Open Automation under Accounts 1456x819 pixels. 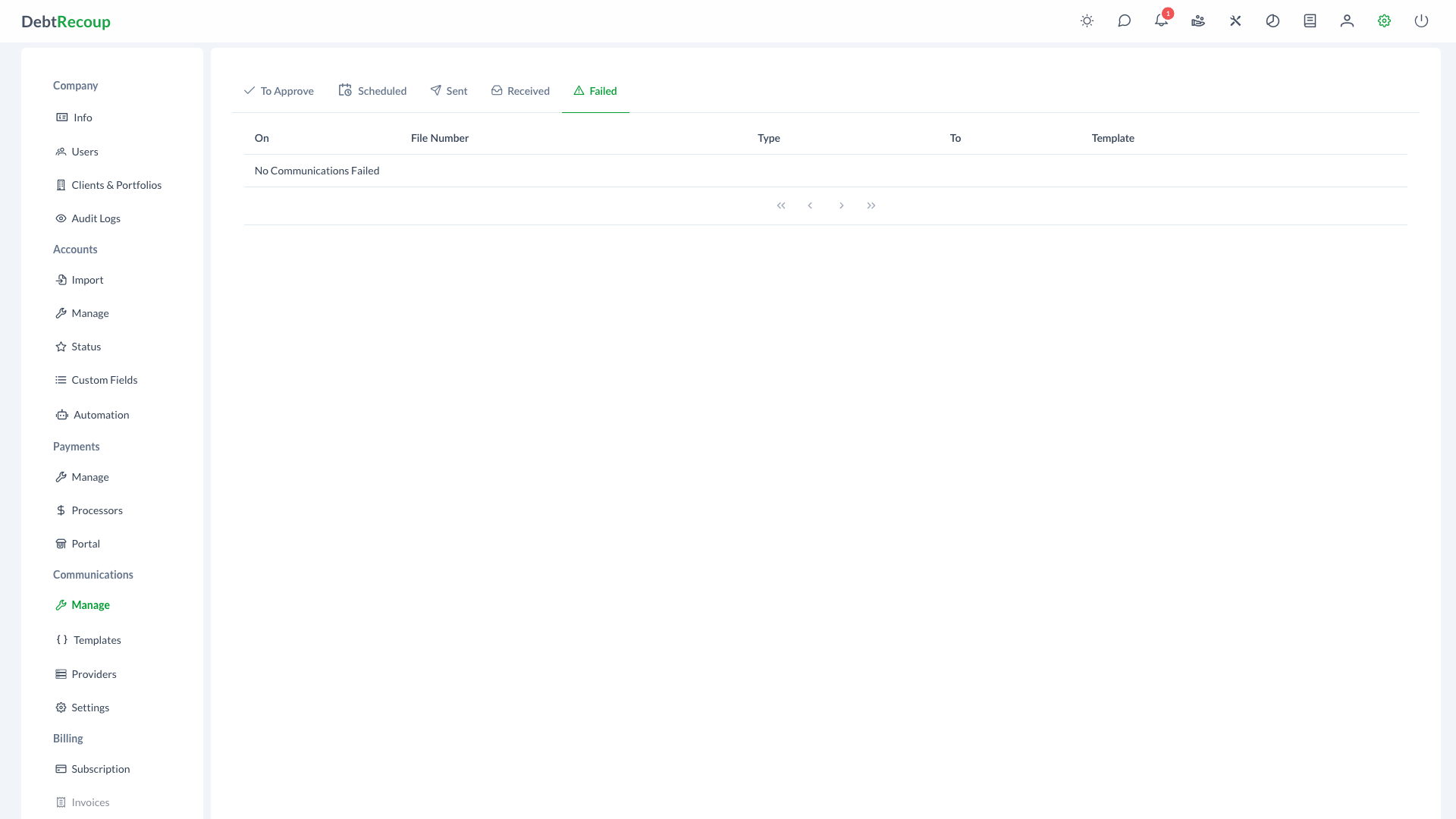coord(101,415)
